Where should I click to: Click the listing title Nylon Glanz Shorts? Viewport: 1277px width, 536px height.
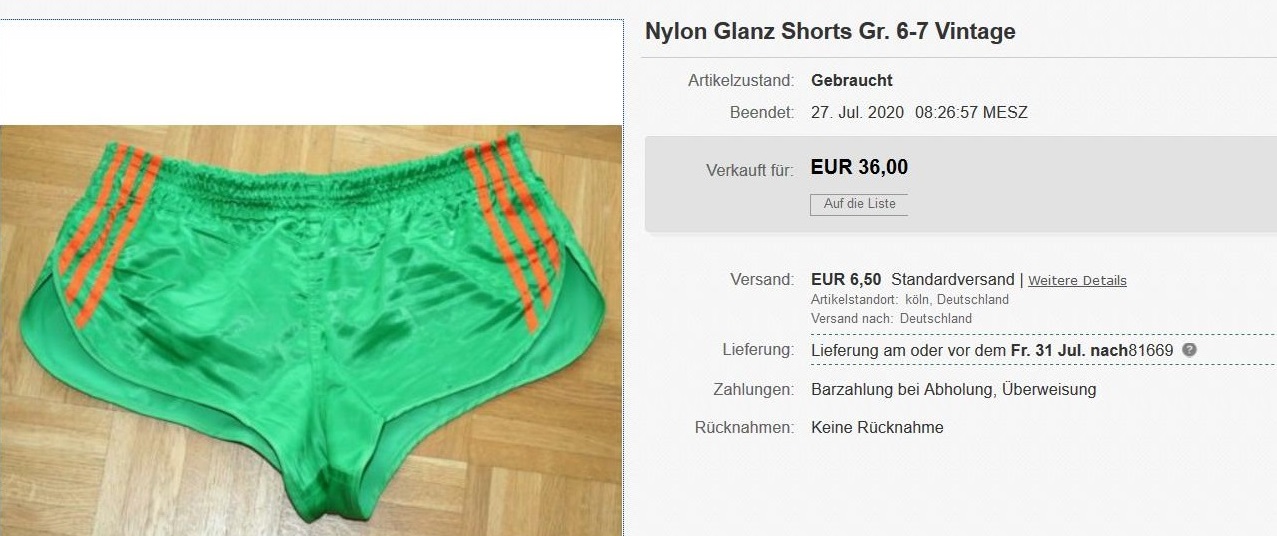click(x=830, y=31)
